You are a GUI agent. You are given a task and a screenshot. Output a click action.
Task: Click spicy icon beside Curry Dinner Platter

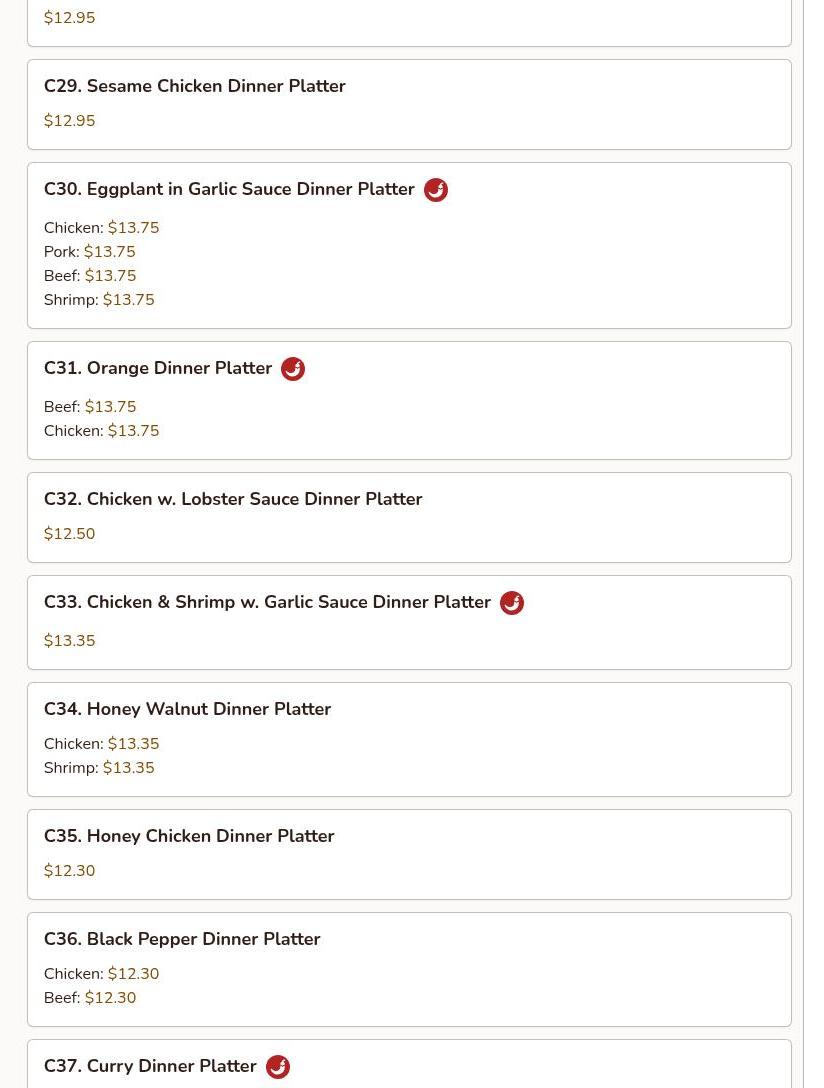pyautogui.click(x=278, y=1066)
